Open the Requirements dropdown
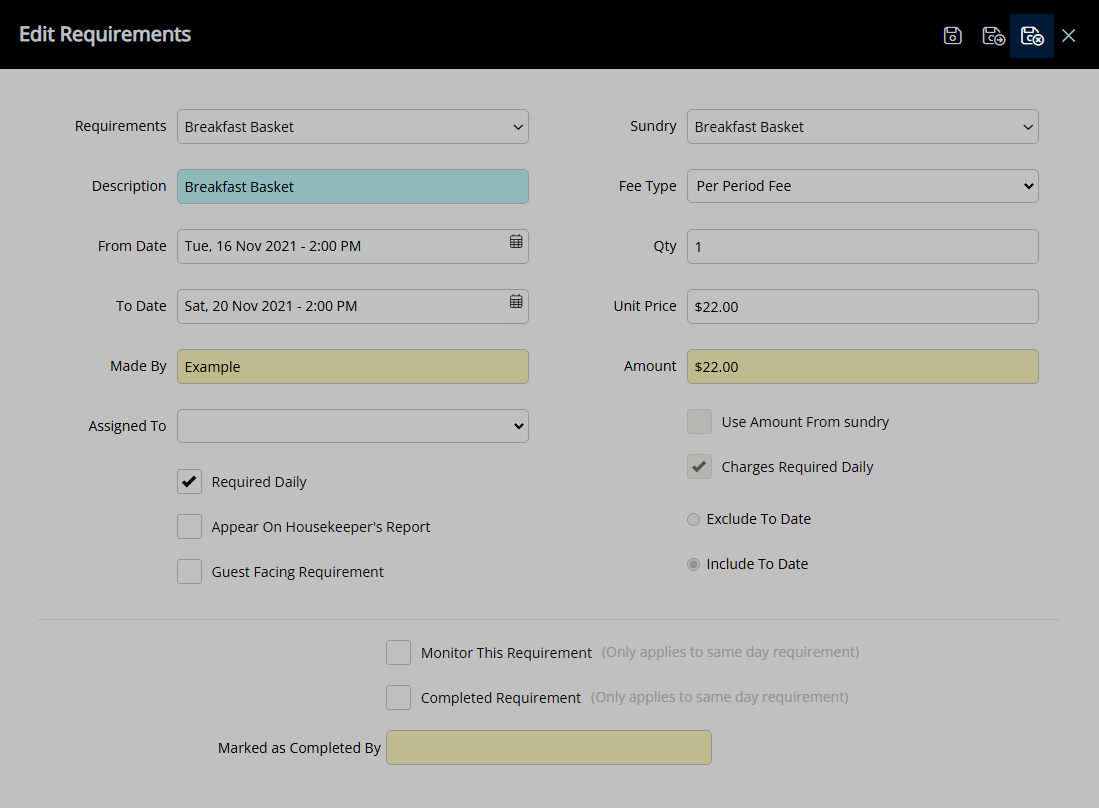Viewport: 1099px width, 808px height. (x=353, y=127)
